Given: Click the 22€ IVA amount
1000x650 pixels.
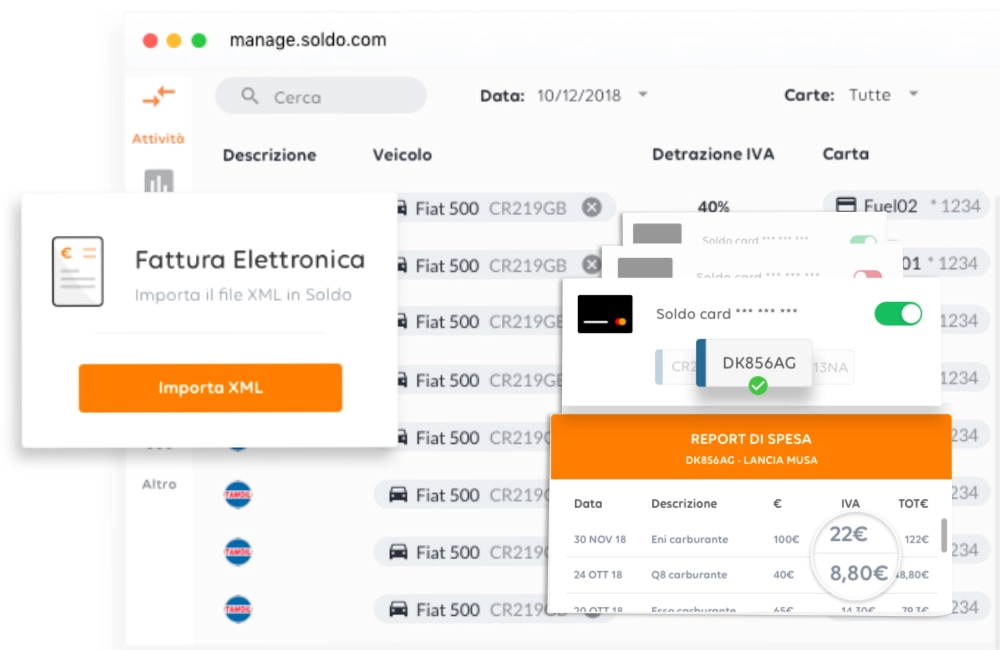Looking at the screenshot, I should [x=848, y=533].
